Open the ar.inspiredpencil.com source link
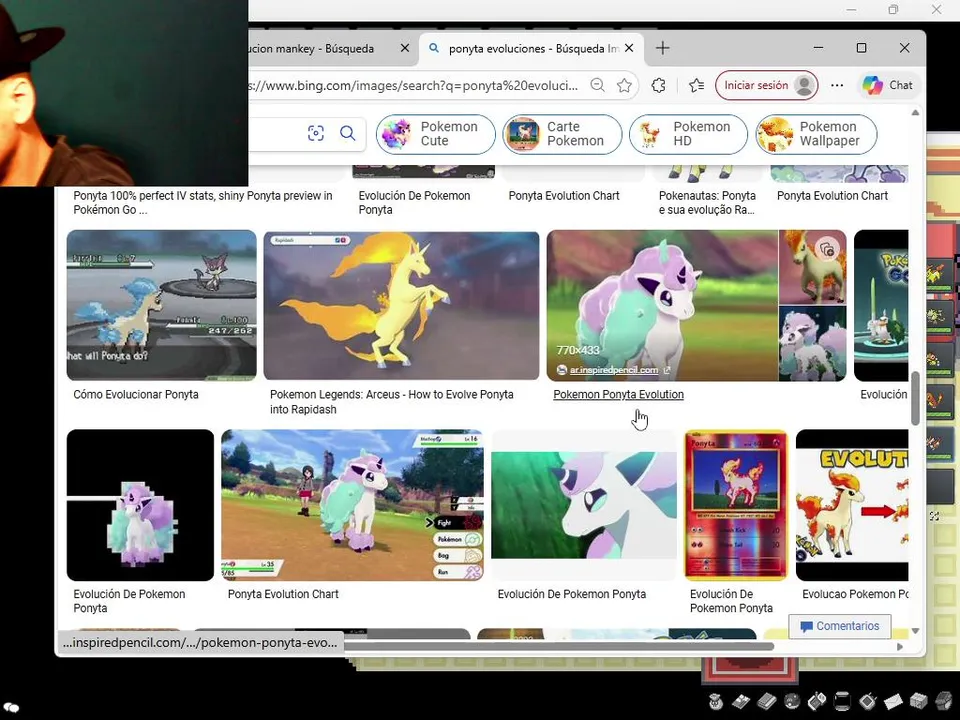Viewport: 960px width, 720px height. (x=614, y=370)
